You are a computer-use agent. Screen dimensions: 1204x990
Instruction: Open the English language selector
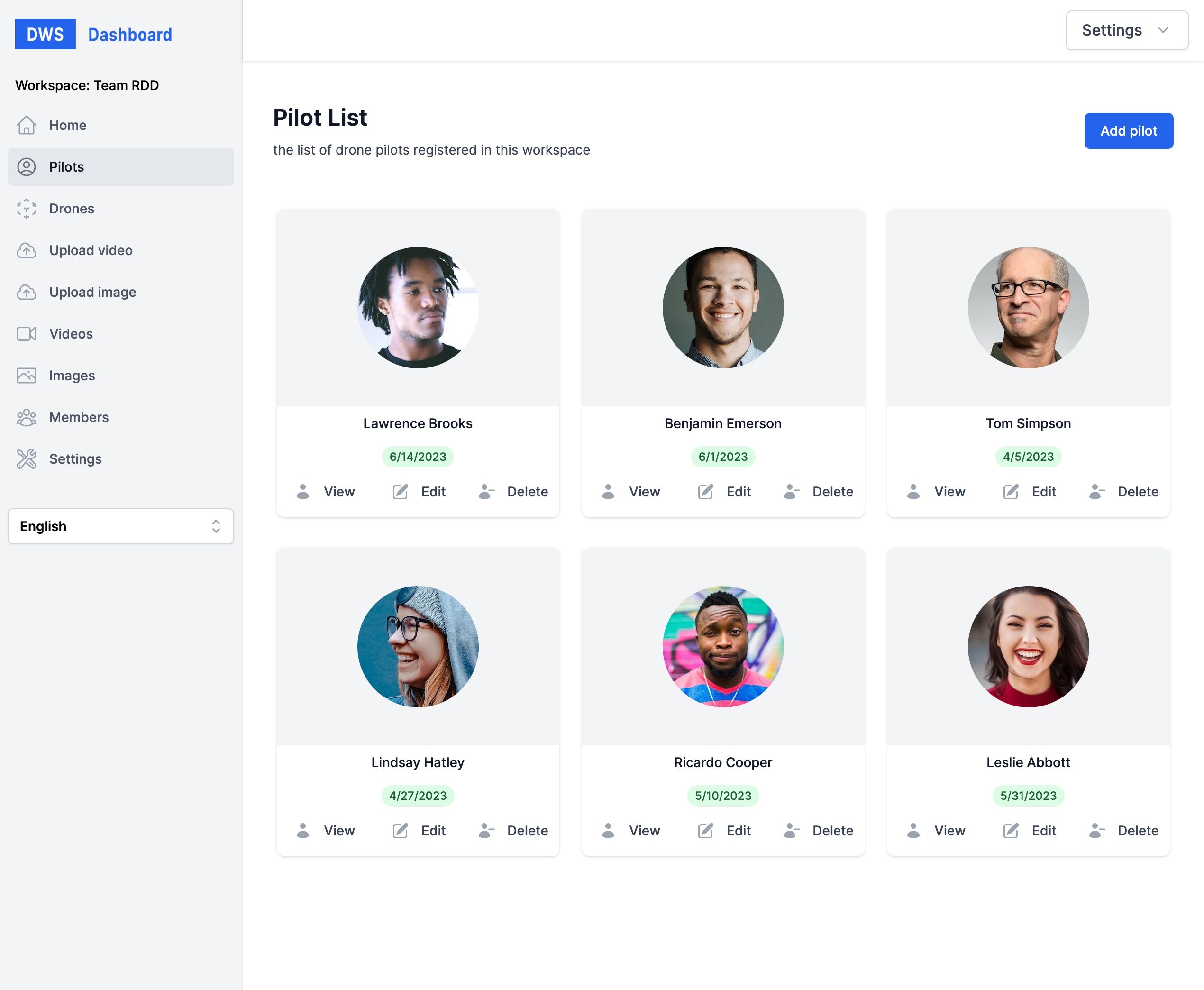(120, 526)
